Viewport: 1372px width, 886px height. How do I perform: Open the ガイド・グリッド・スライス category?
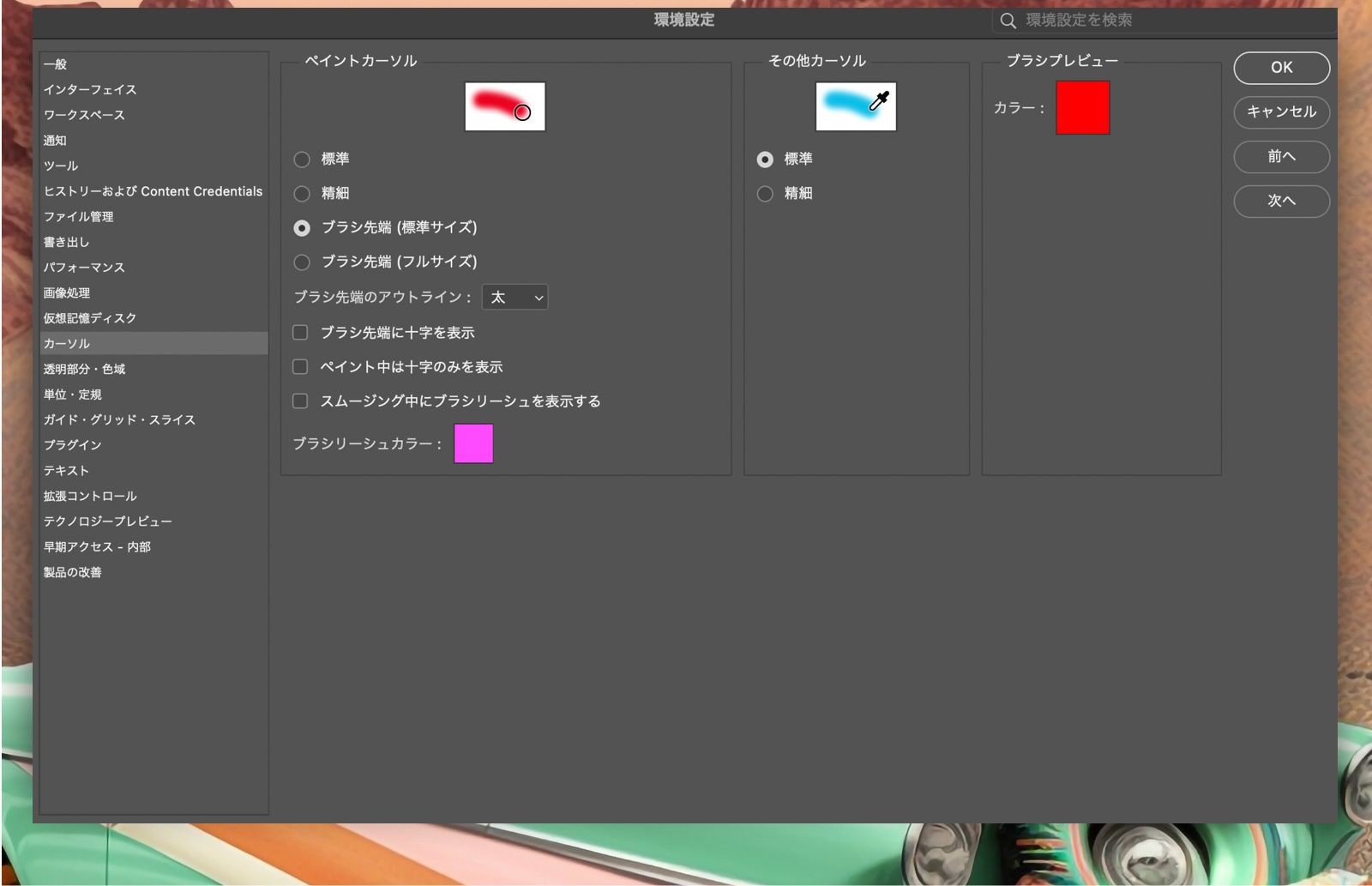[153, 420]
